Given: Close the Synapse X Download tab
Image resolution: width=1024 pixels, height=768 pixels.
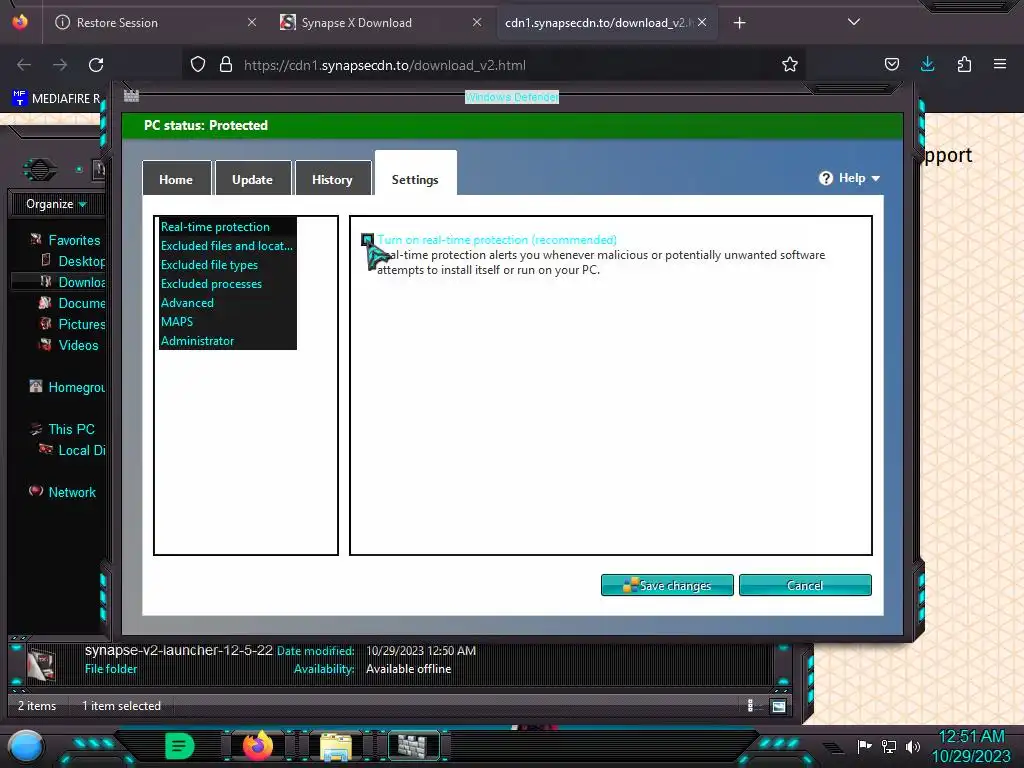Looking at the screenshot, I should click(x=477, y=22).
